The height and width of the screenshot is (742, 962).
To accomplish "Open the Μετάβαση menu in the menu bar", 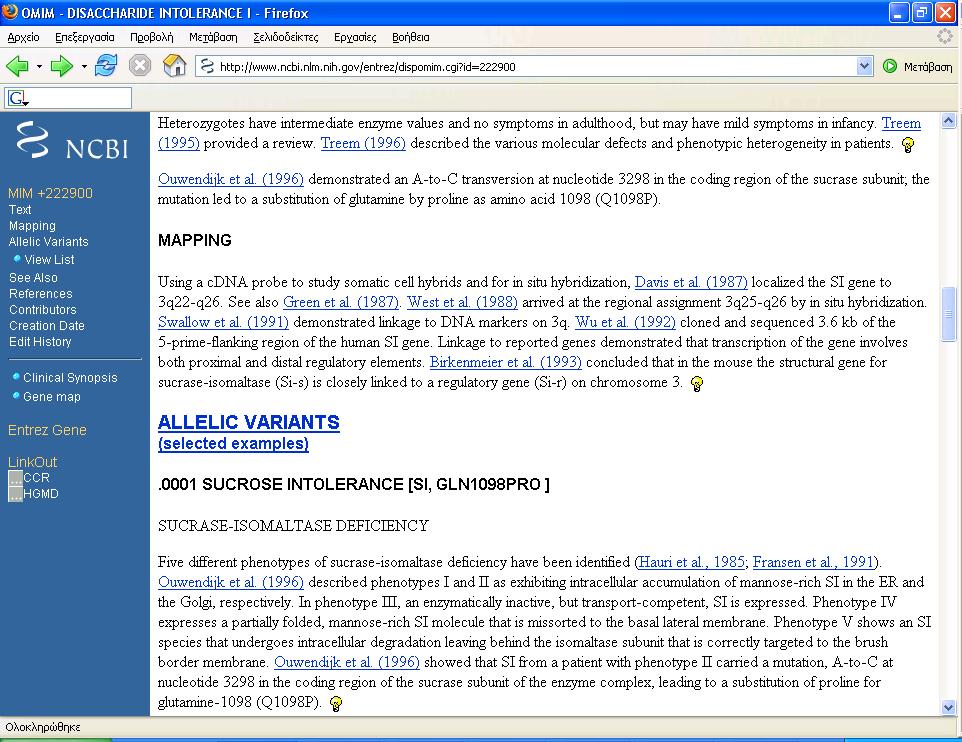I will [213, 37].
